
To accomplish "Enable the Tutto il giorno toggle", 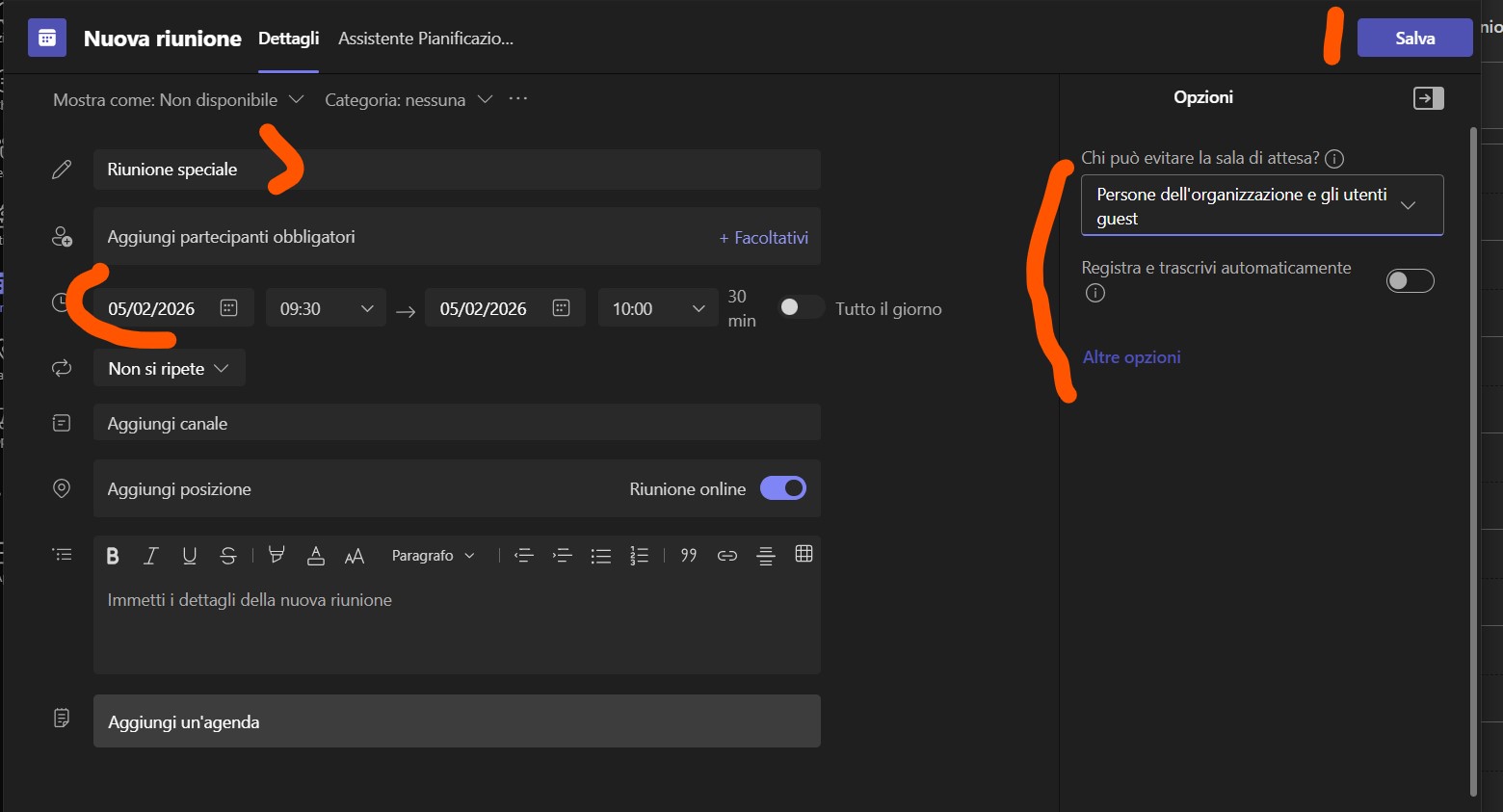I will coord(801,307).
